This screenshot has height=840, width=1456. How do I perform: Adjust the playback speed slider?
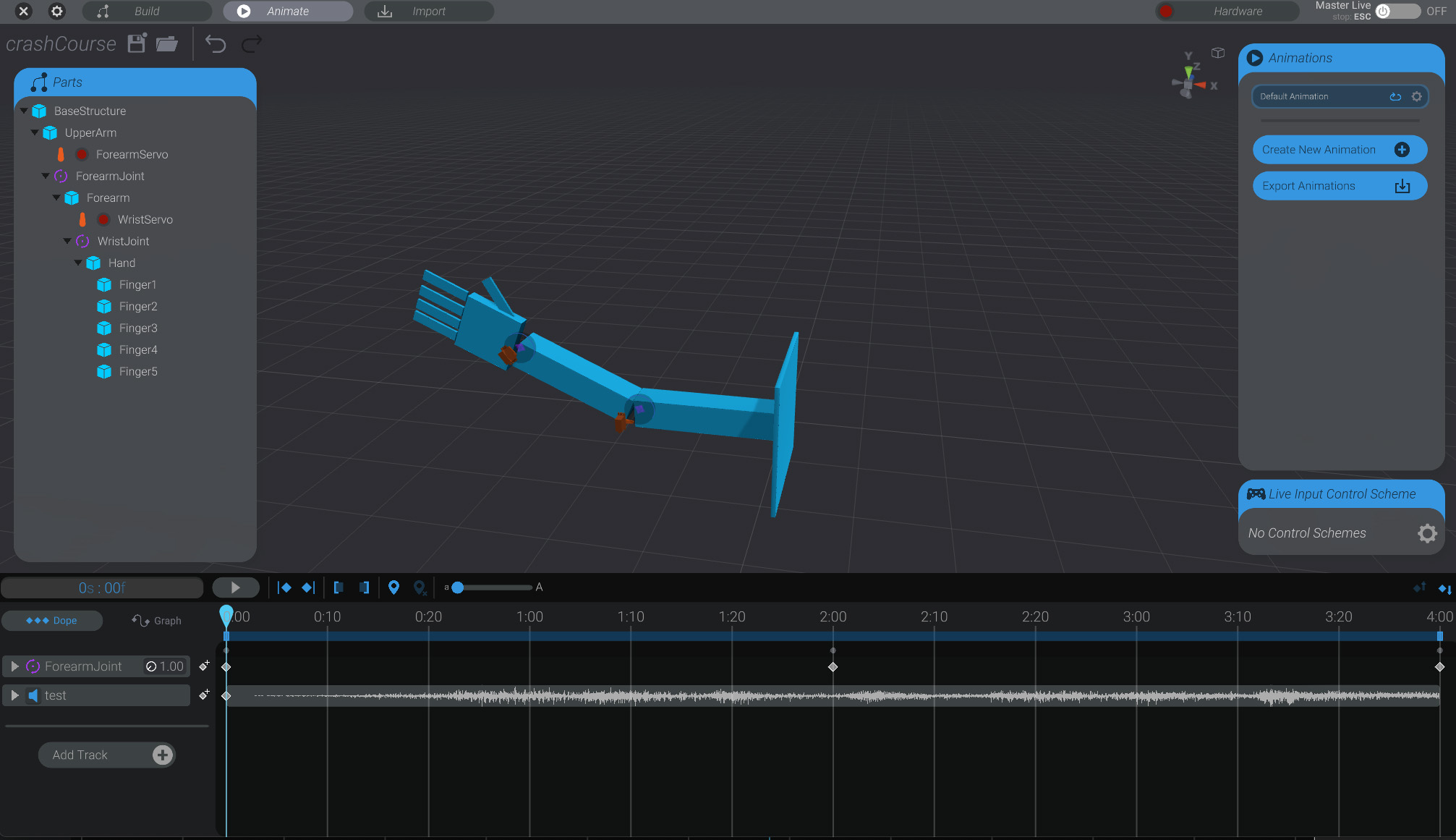[x=458, y=587]
